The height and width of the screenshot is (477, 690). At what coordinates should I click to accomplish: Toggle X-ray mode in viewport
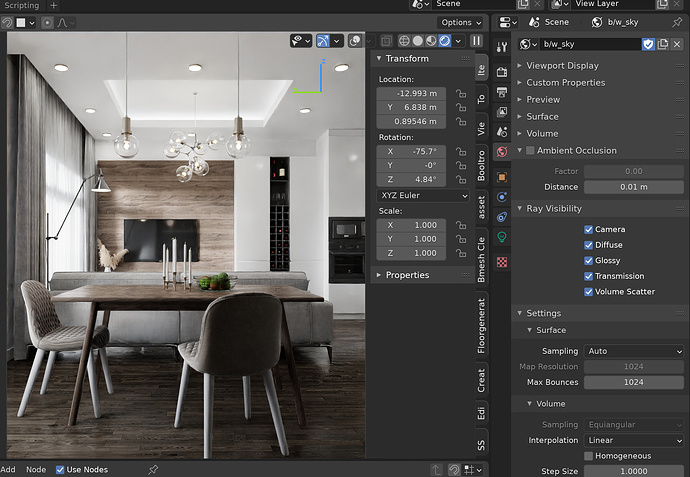(386, 41)
